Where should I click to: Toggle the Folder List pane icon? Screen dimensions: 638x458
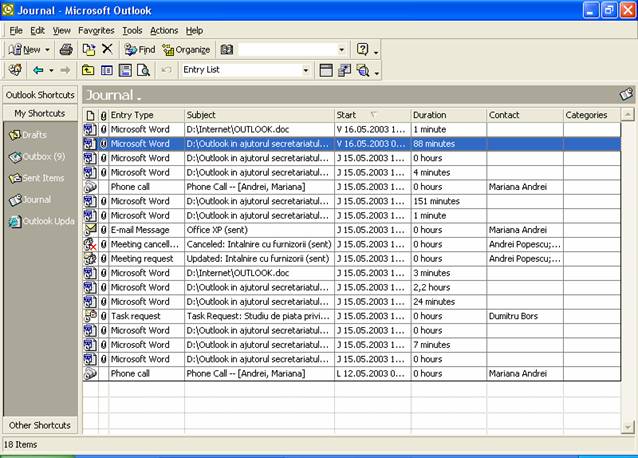tap(107, 70)
